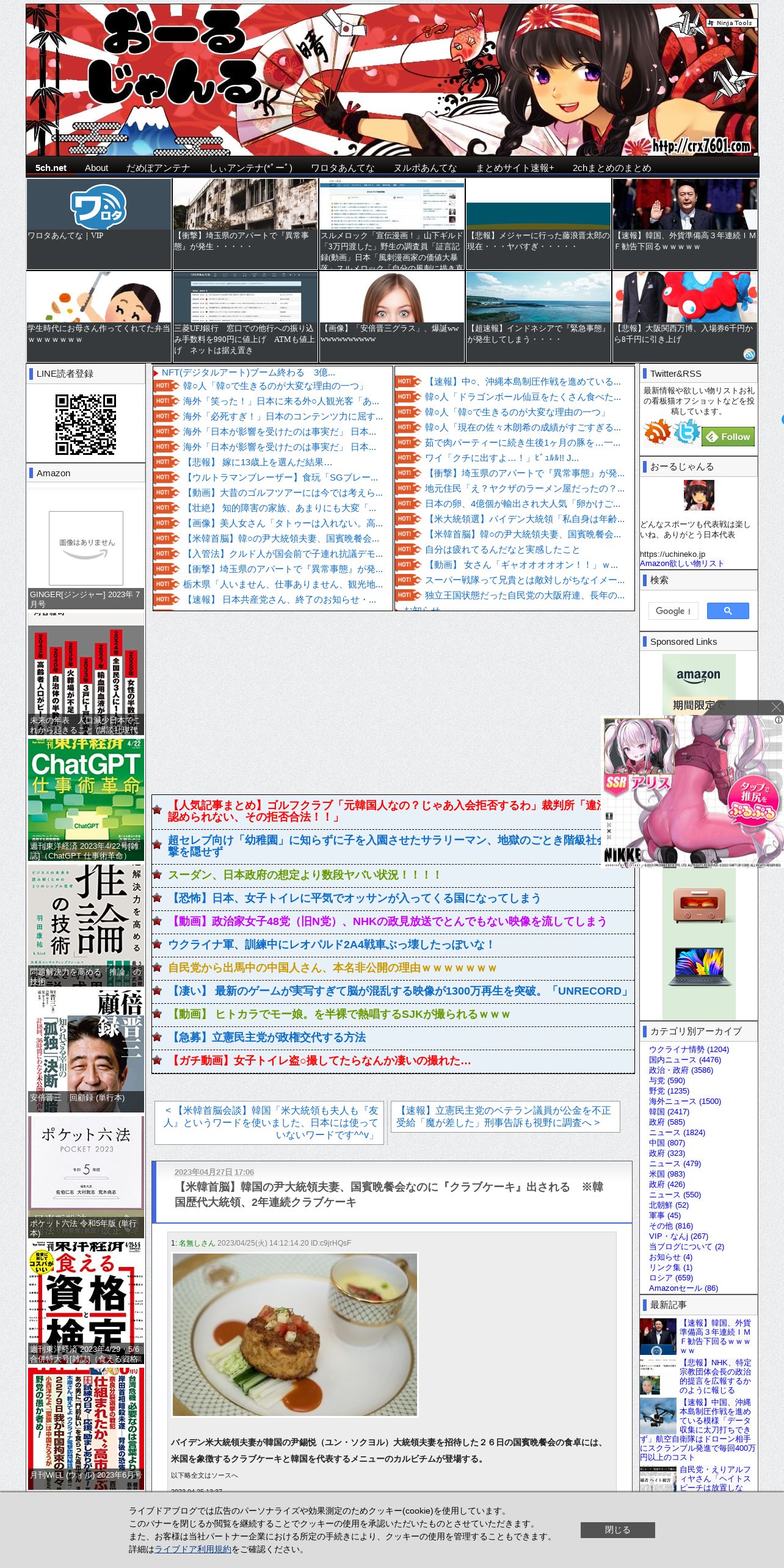Open the クラブケーキ article title
Image resolution: width=784 pixels, height=1568 pixels.
[389, 1194]
